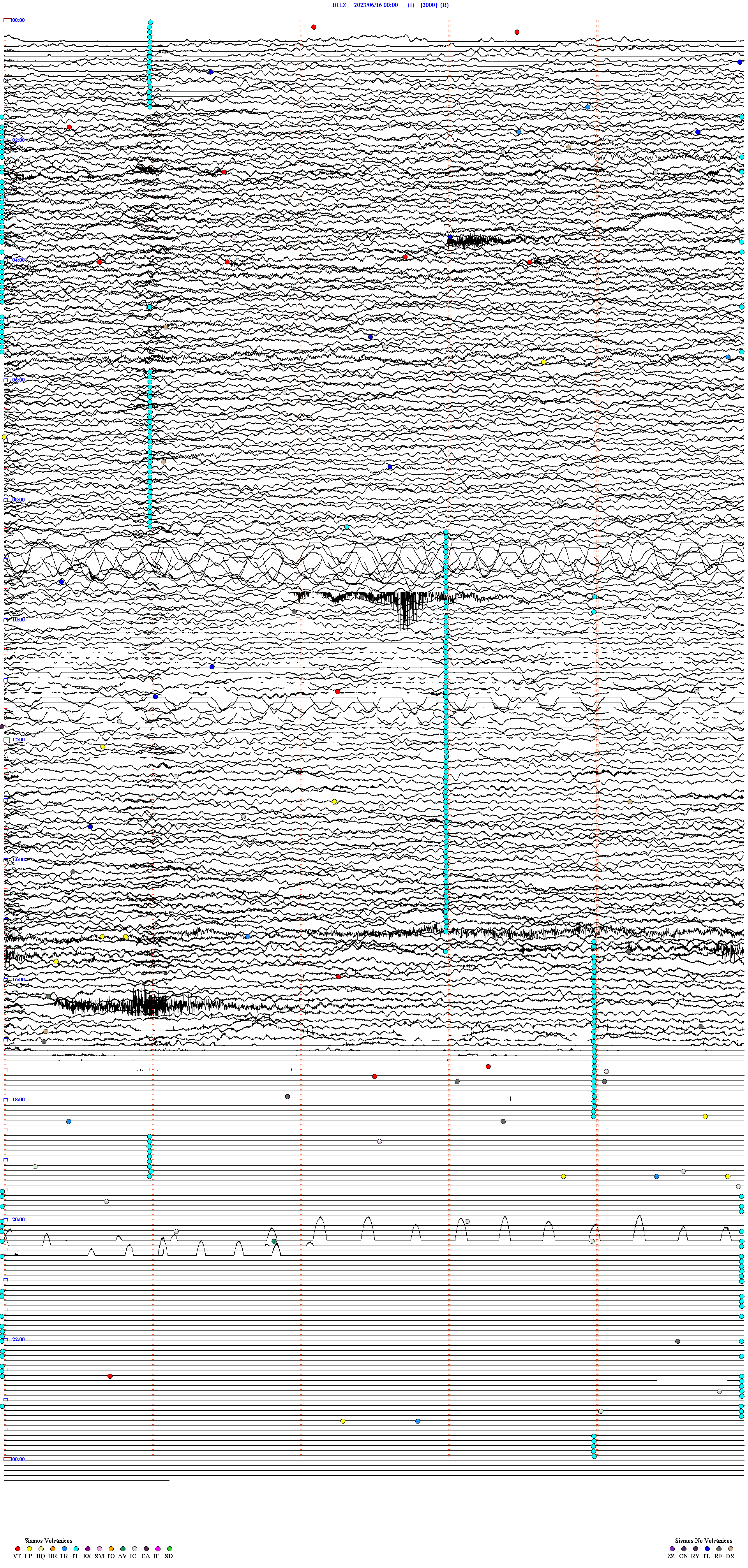The image size is (748, 1568).
Task: Select the violet ZZ legend dot
Action: 672,1549
